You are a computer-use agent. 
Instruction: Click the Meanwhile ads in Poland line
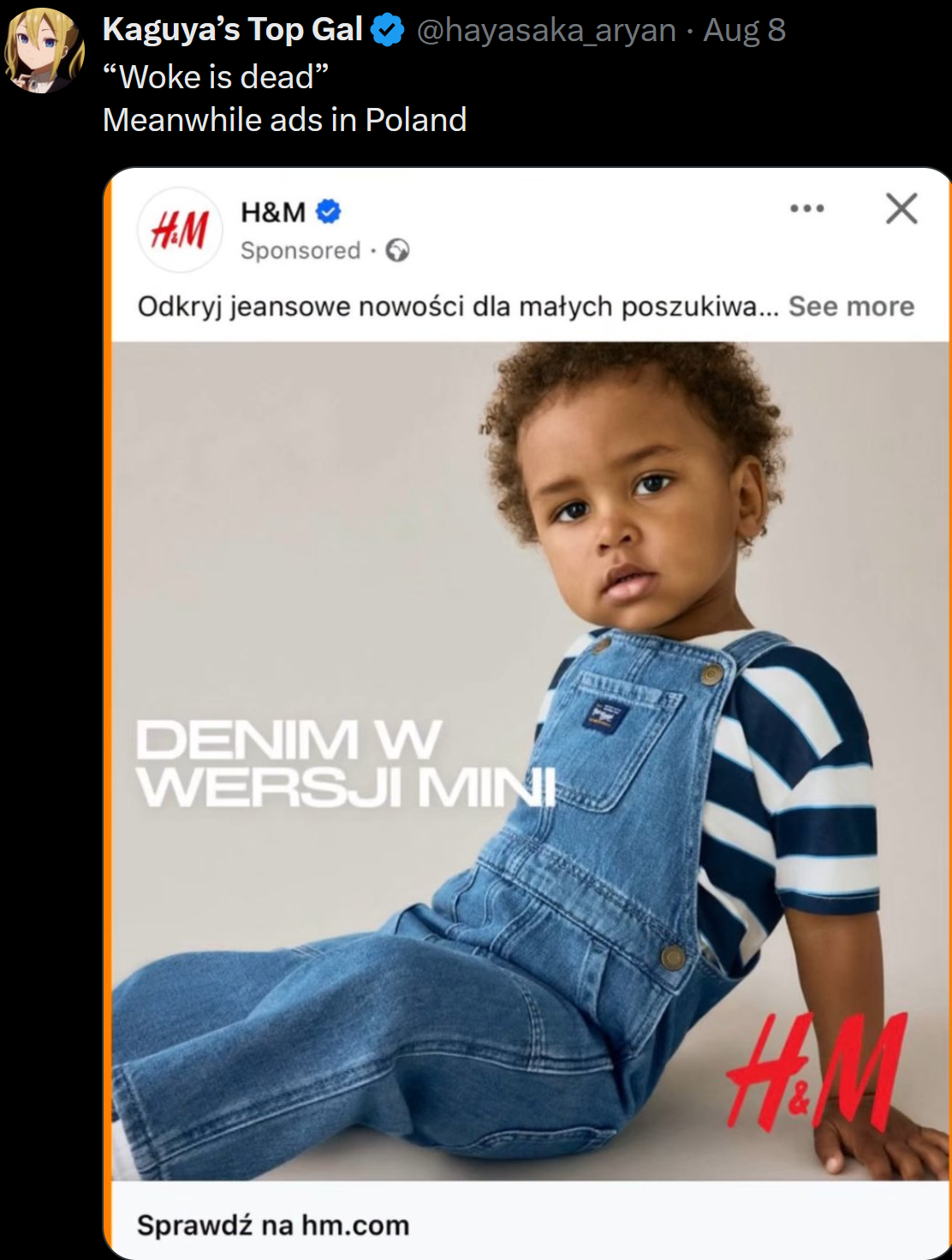[x=284, y=120]
